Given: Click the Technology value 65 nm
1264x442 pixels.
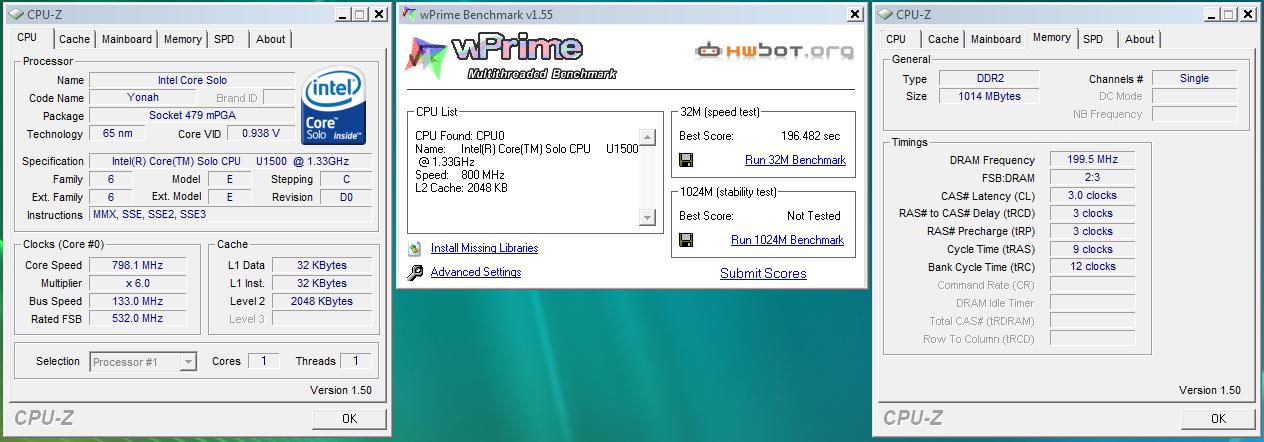Looking at the screenshot, I should coord(118,134).
